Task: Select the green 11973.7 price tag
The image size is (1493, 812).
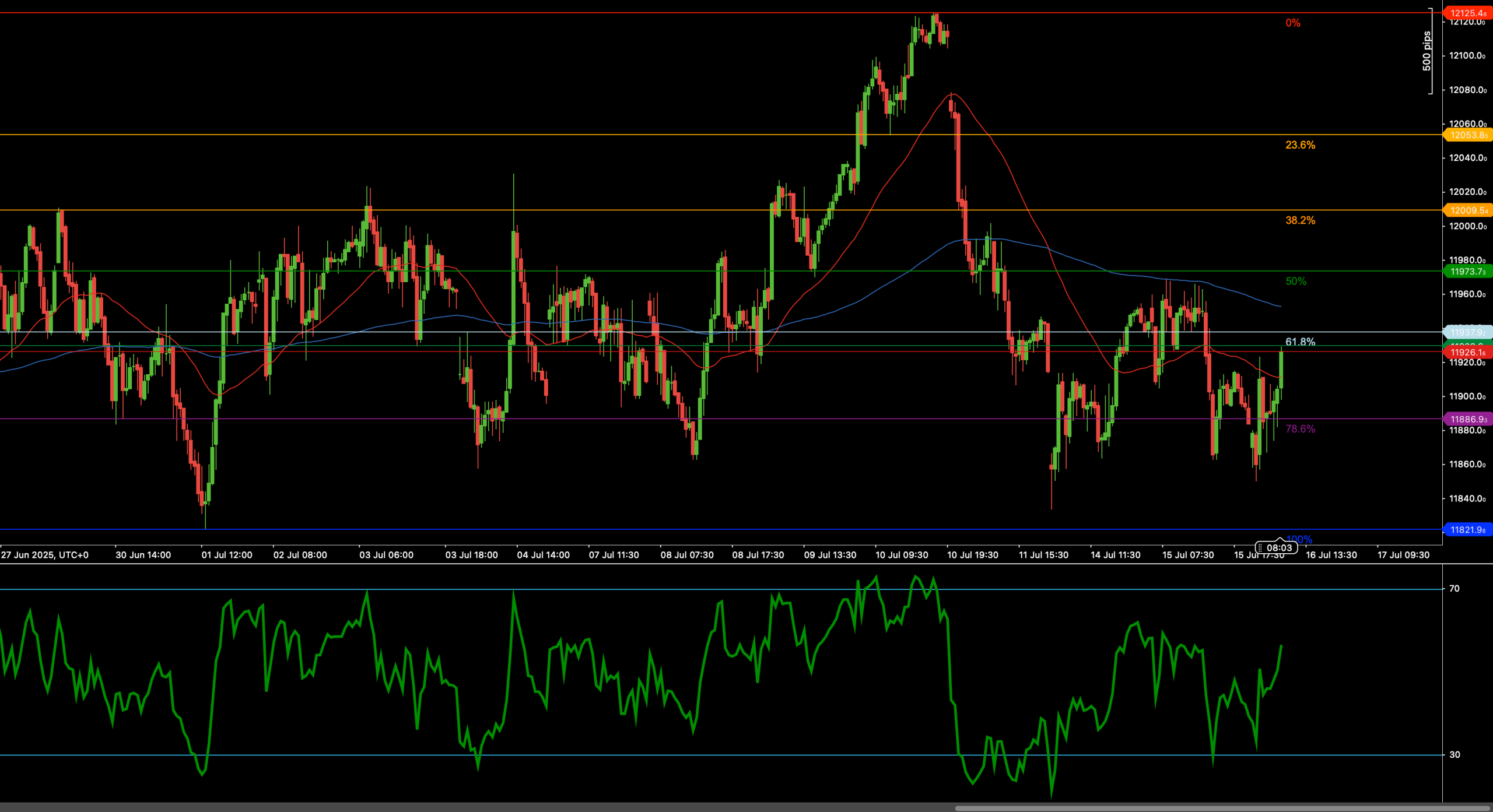Action: click(x=1467, y=272)
